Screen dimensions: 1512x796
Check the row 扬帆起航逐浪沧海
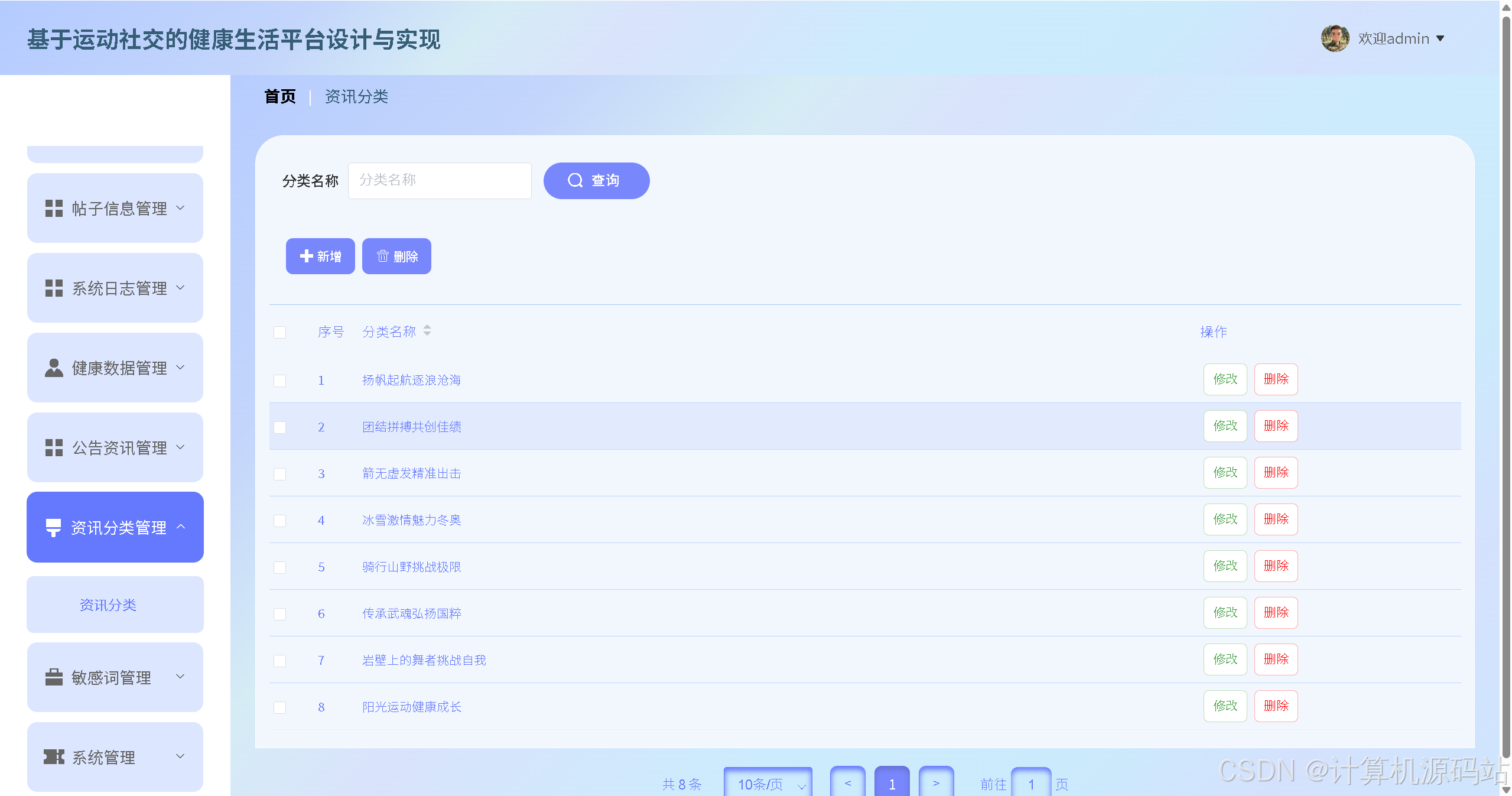(279, 381)
